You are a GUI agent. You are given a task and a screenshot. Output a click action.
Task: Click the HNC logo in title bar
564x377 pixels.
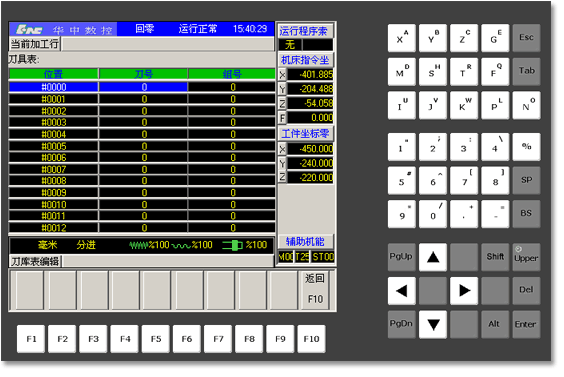(30, 29)
